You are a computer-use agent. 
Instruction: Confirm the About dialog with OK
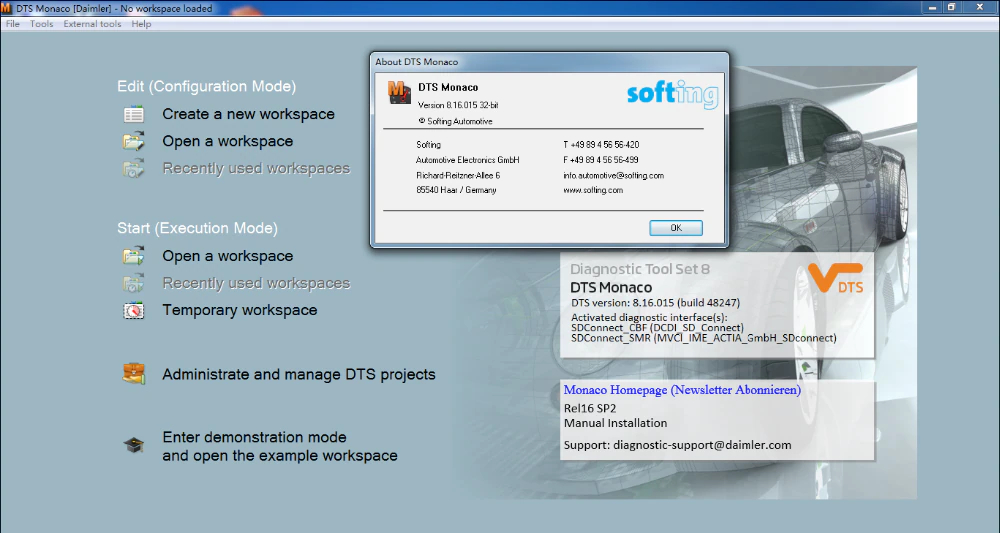tap(676, 228)
